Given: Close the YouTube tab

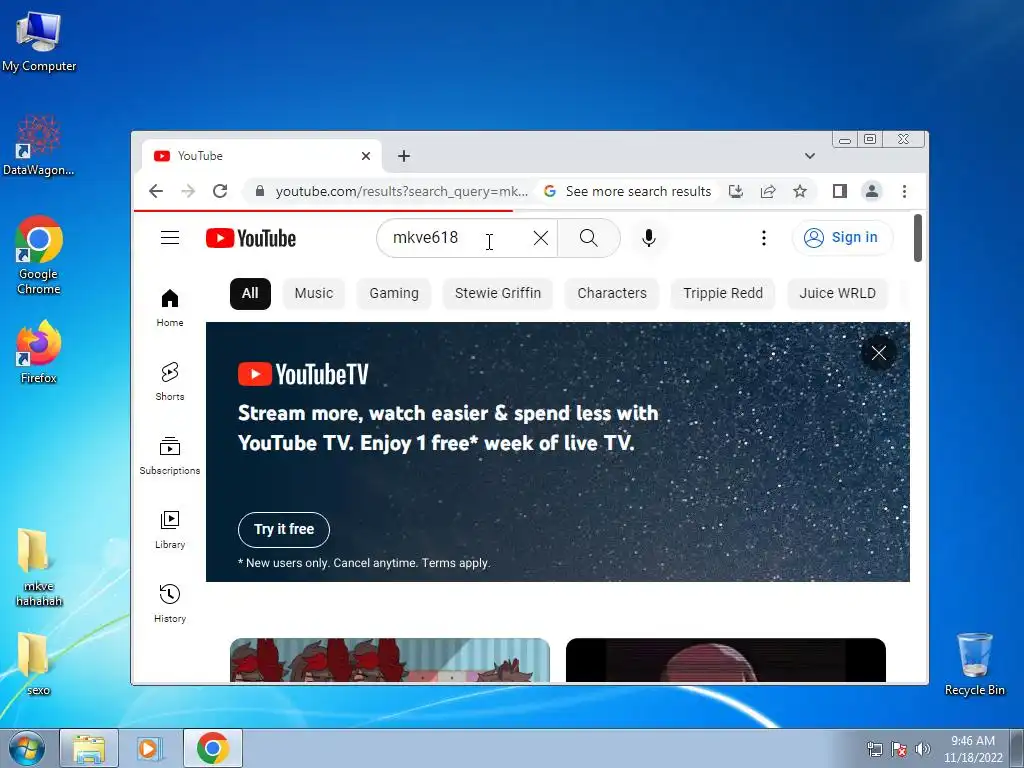Looking at the screenshot, I should (x=366, y=156).
